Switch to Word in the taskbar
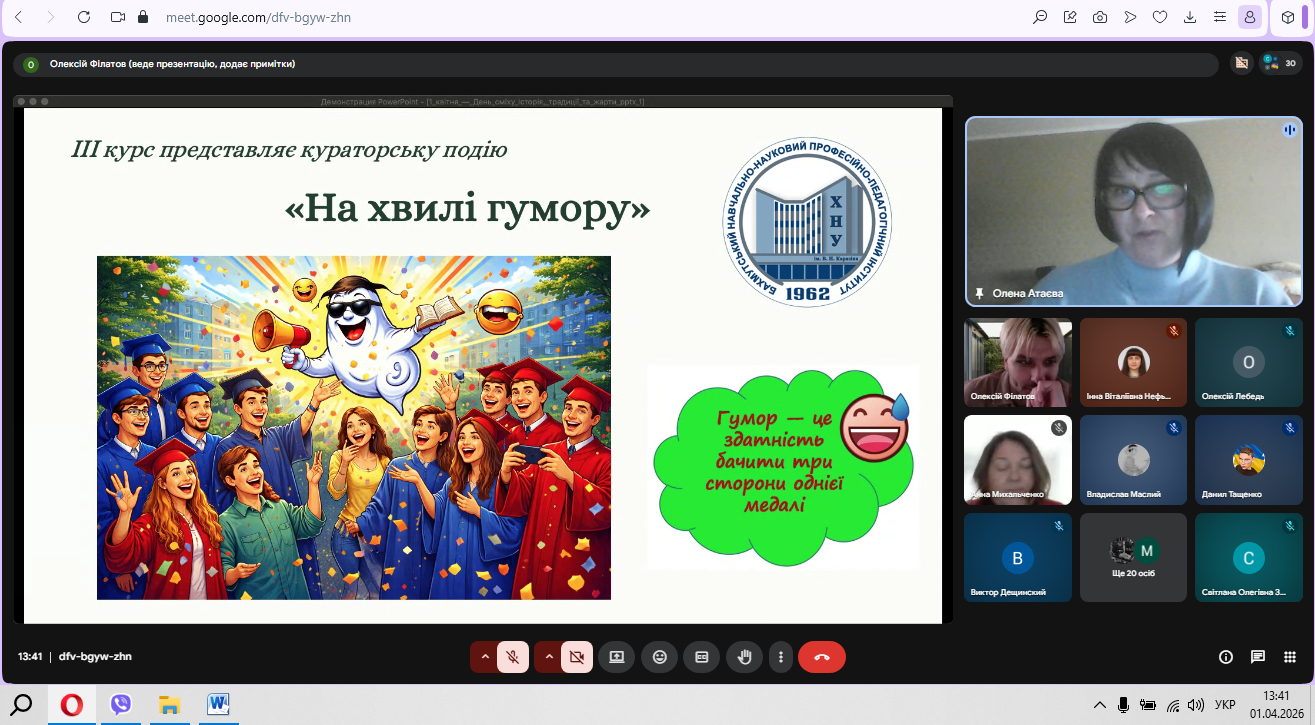 pos(218,705)
